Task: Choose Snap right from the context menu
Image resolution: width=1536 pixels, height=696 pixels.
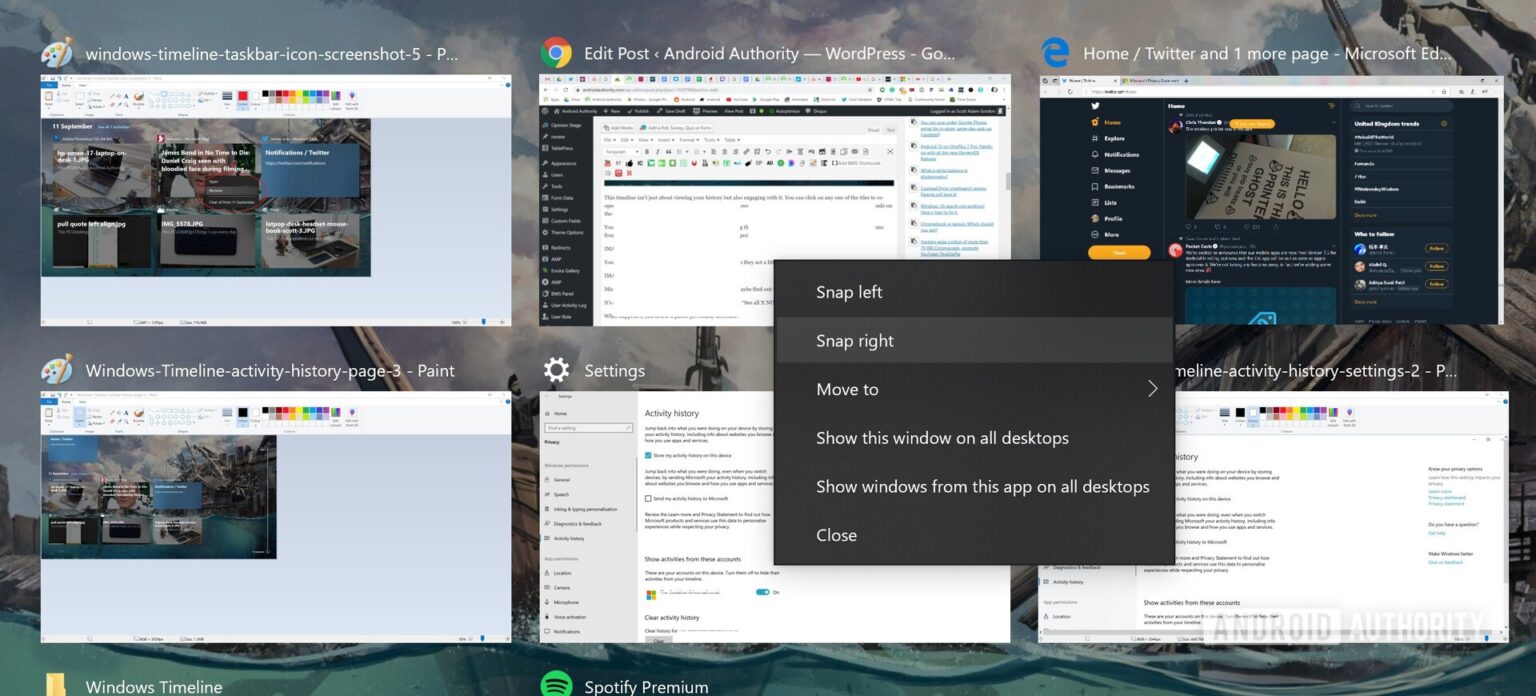Action: (x=855, y=340)
